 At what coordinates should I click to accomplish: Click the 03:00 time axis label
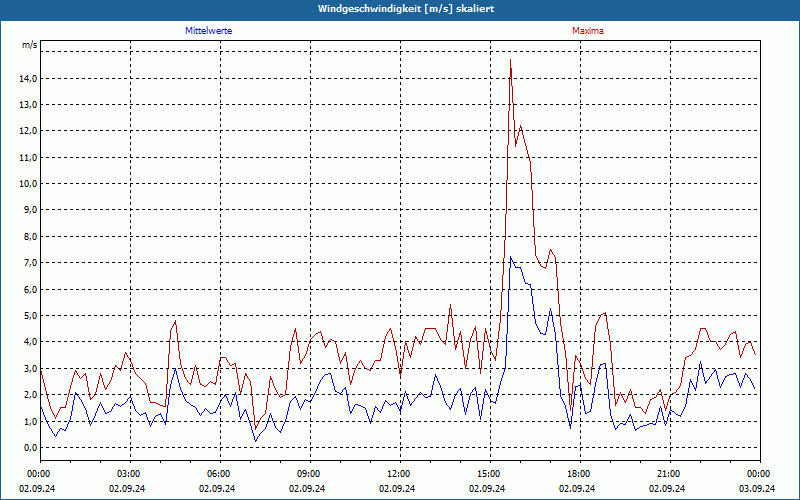coord(131,474)
